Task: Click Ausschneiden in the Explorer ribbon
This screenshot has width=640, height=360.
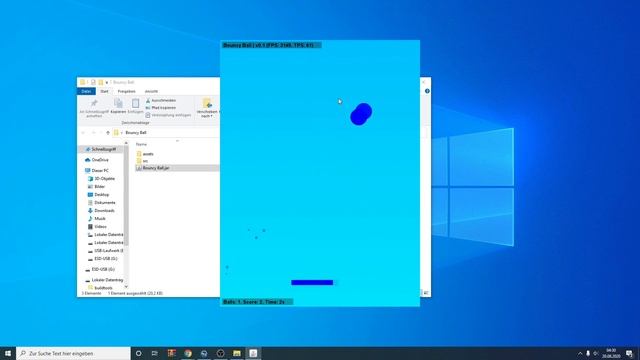Action: [161, 100]
